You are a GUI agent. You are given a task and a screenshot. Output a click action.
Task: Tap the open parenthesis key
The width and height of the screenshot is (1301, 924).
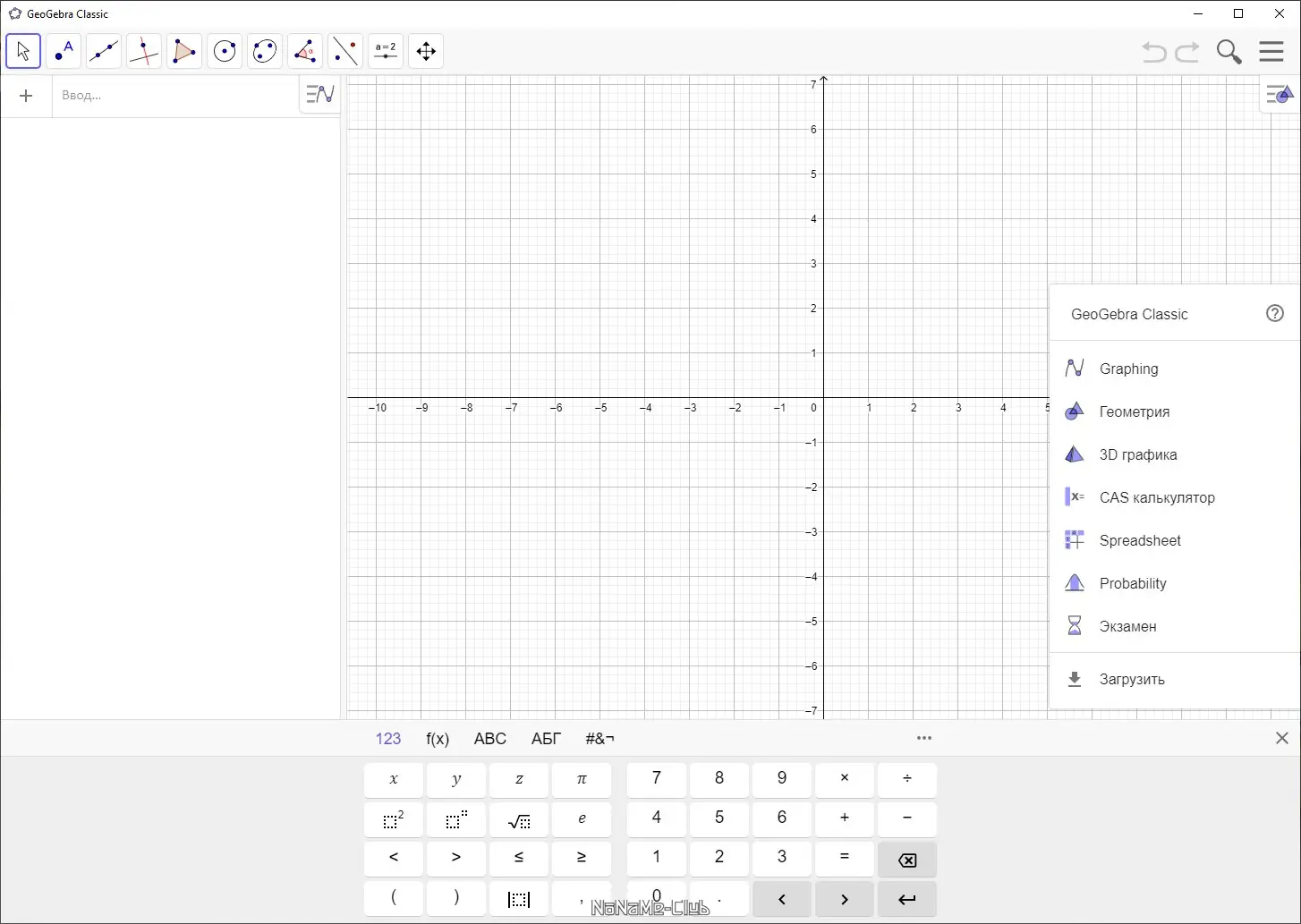click(394, 899)
